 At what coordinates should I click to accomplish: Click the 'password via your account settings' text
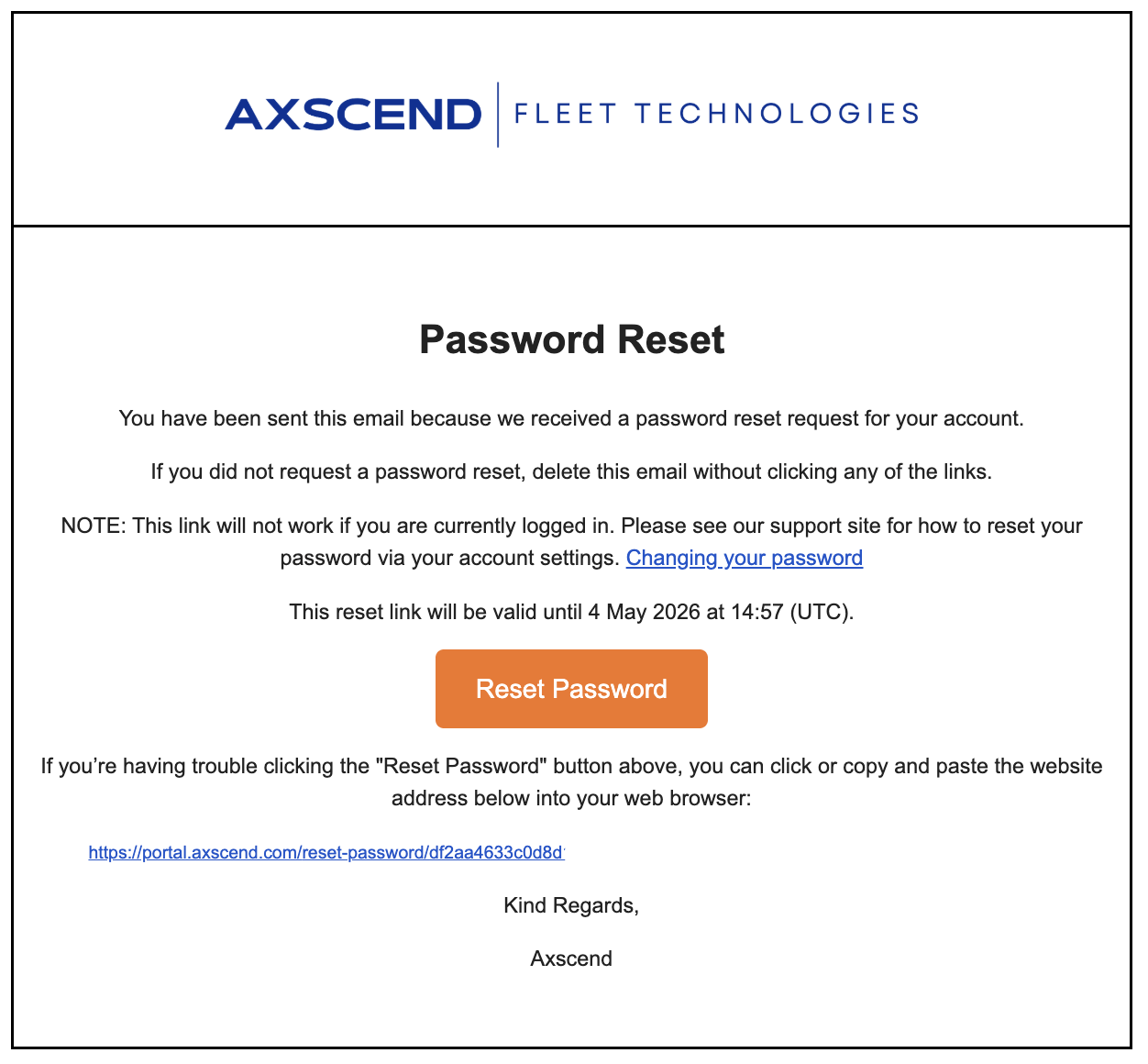449,558
